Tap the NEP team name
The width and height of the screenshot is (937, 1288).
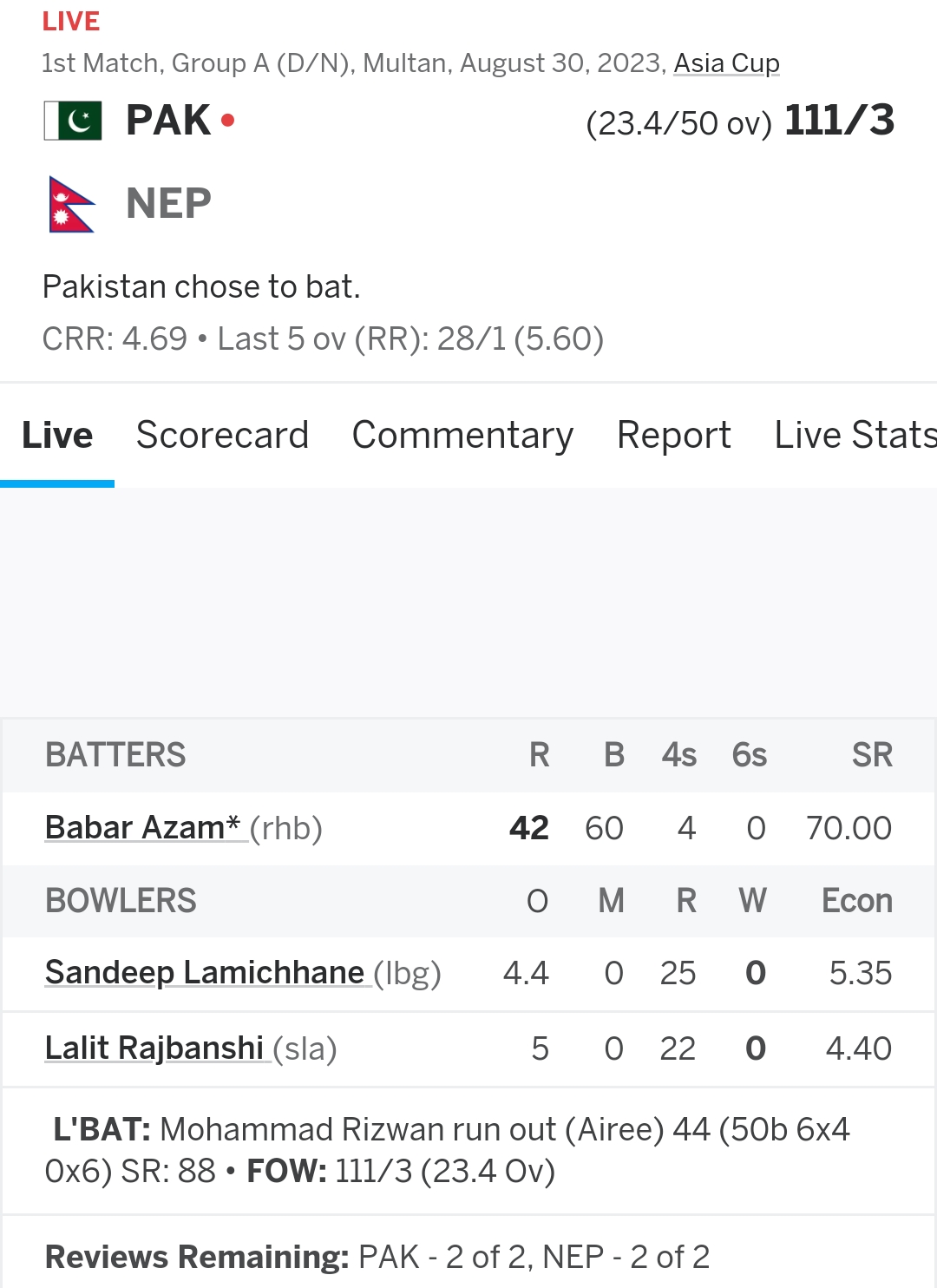pyautogui.click(x=168, y=204)
